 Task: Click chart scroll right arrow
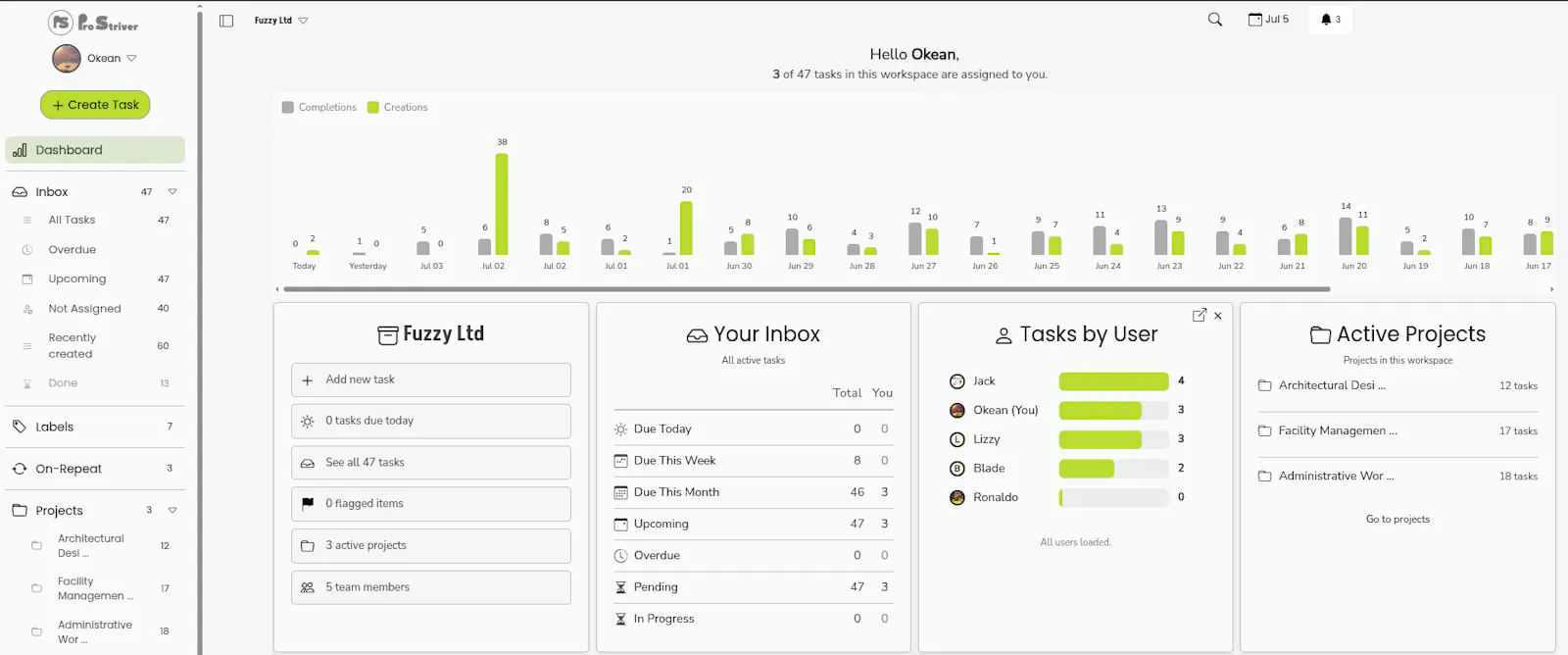pos(1551,289)
